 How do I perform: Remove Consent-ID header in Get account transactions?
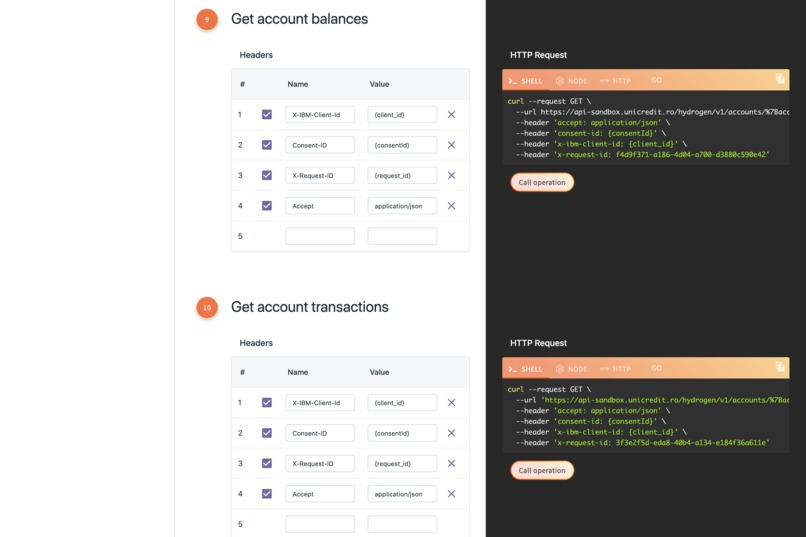click(x=451, y=433)
